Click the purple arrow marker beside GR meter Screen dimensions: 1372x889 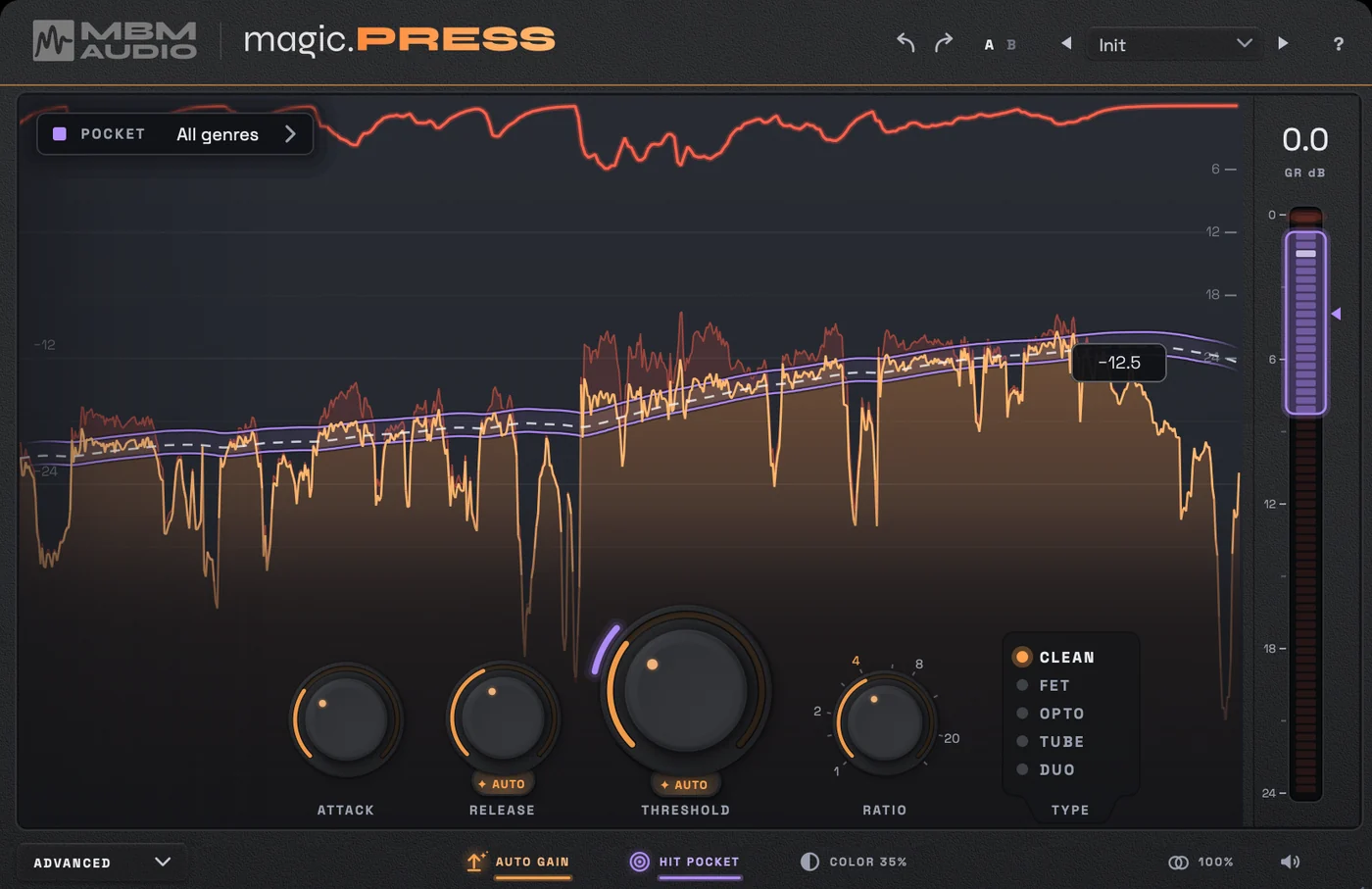point(1336,314)
